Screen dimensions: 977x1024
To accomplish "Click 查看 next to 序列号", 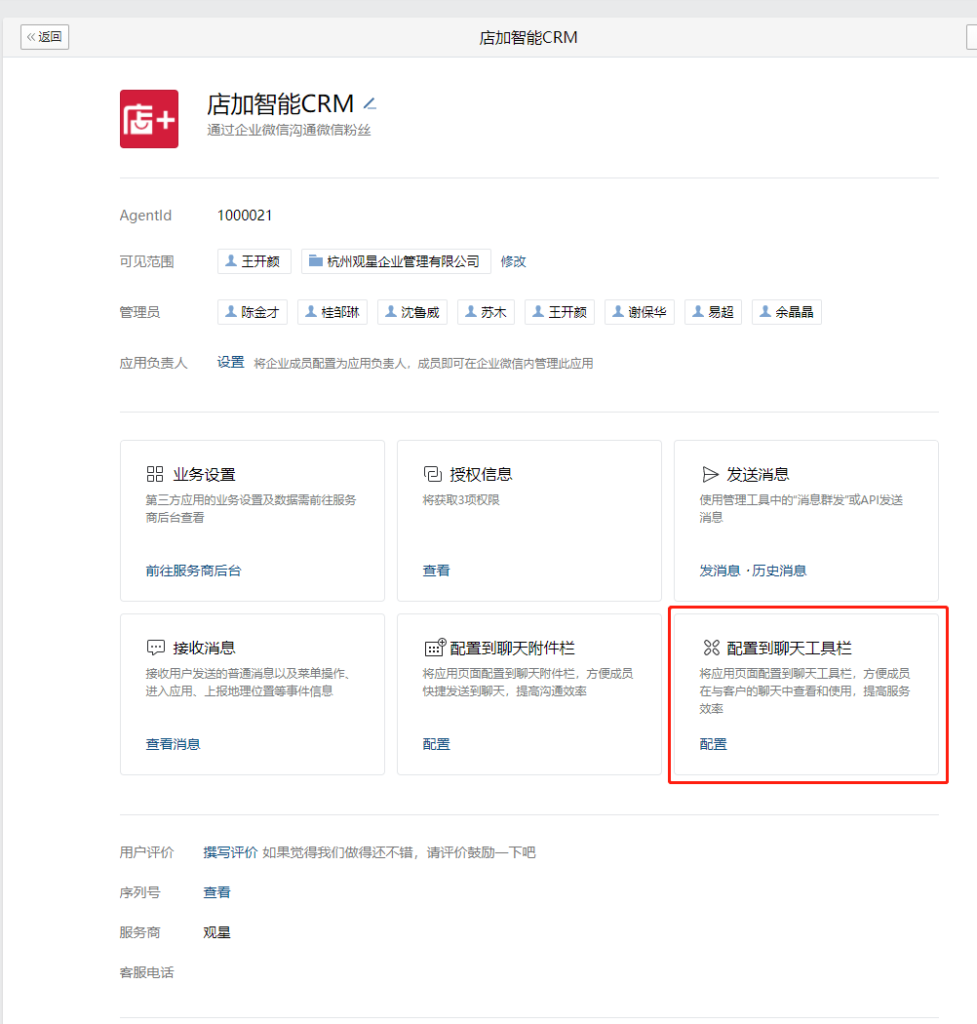I will [217, 892].
